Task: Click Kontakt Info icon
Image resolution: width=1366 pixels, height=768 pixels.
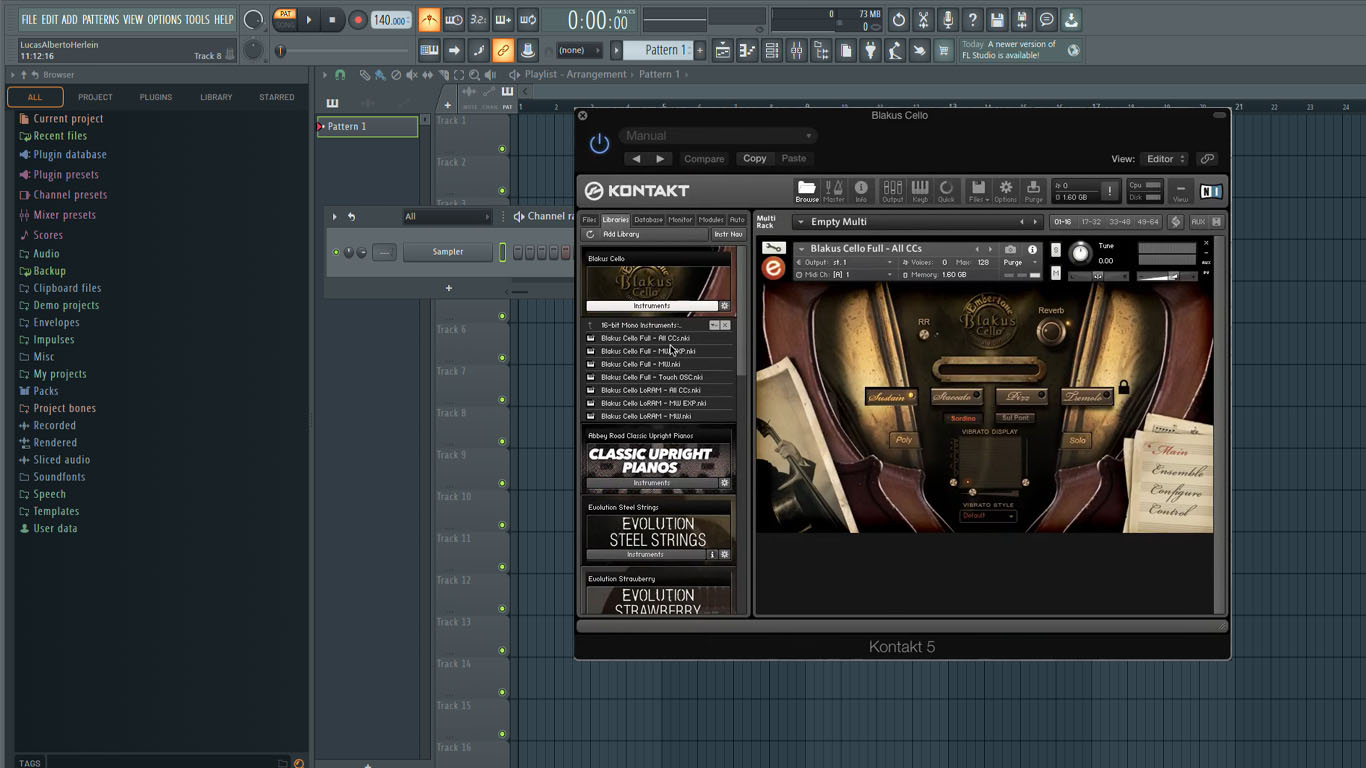Action: click(x=861, y=191)
